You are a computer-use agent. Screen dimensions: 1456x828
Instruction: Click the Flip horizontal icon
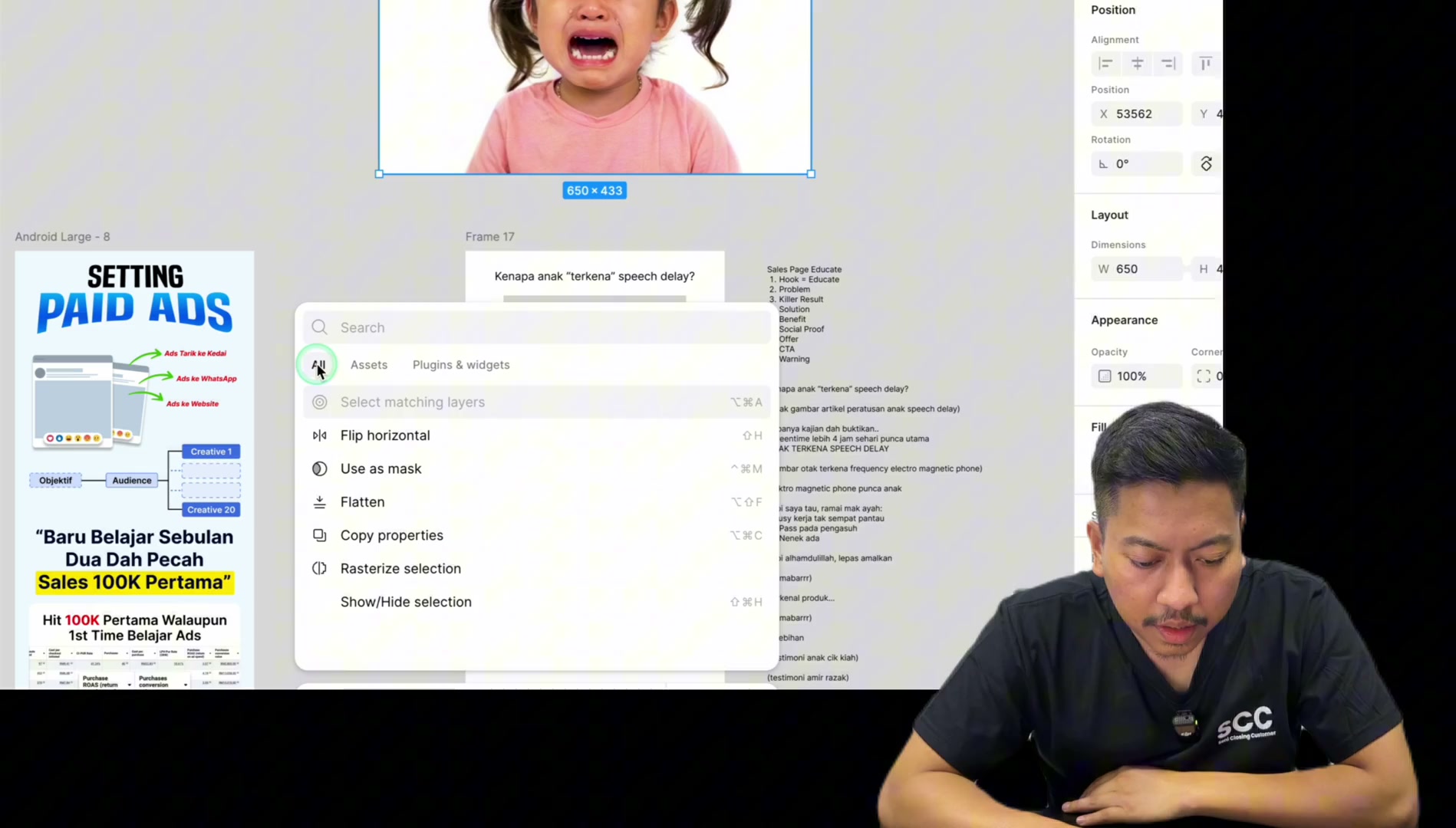point(320,435)
